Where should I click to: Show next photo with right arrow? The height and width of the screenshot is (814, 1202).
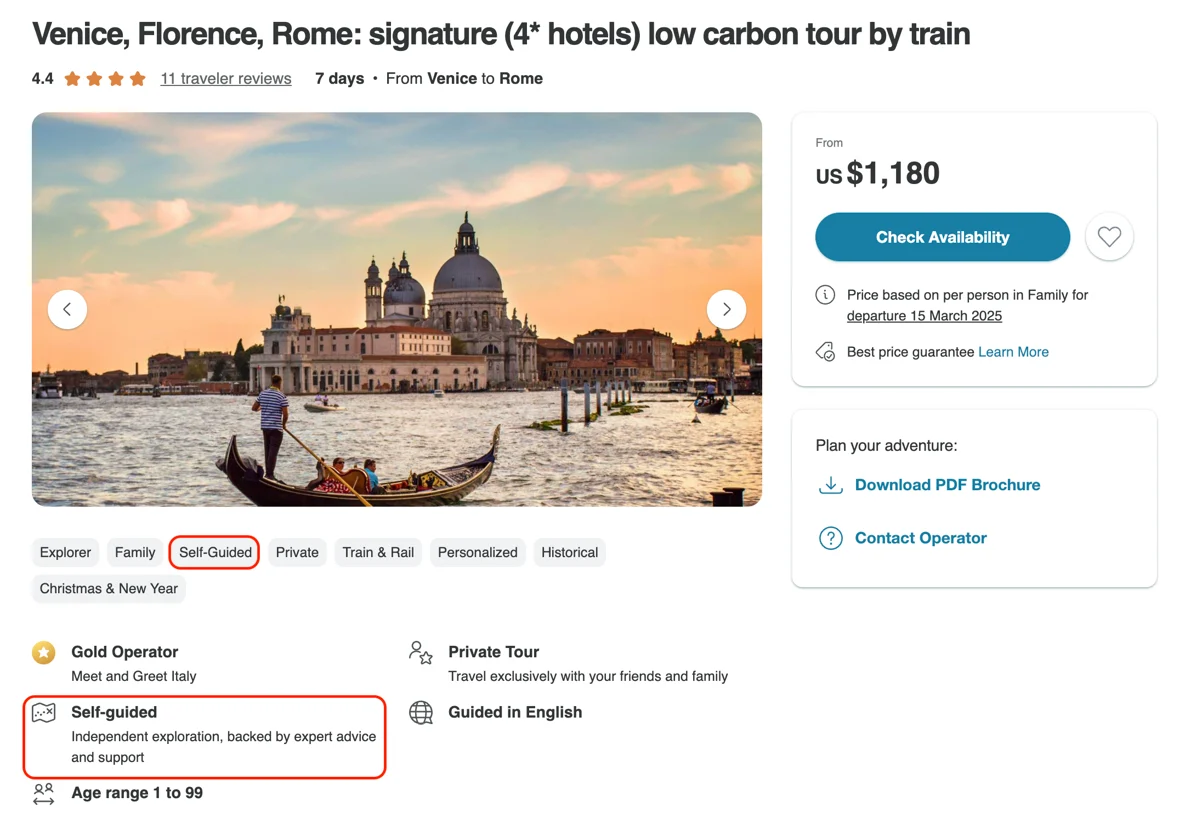point(726,309)
